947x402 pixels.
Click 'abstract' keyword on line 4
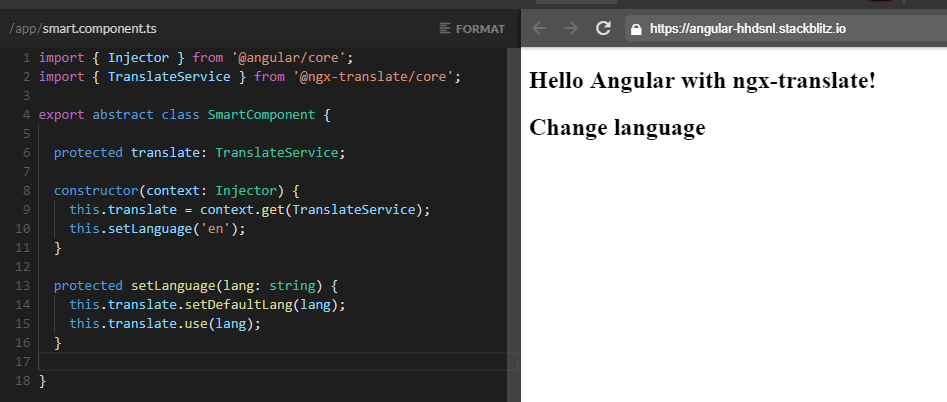pos(123,115)
